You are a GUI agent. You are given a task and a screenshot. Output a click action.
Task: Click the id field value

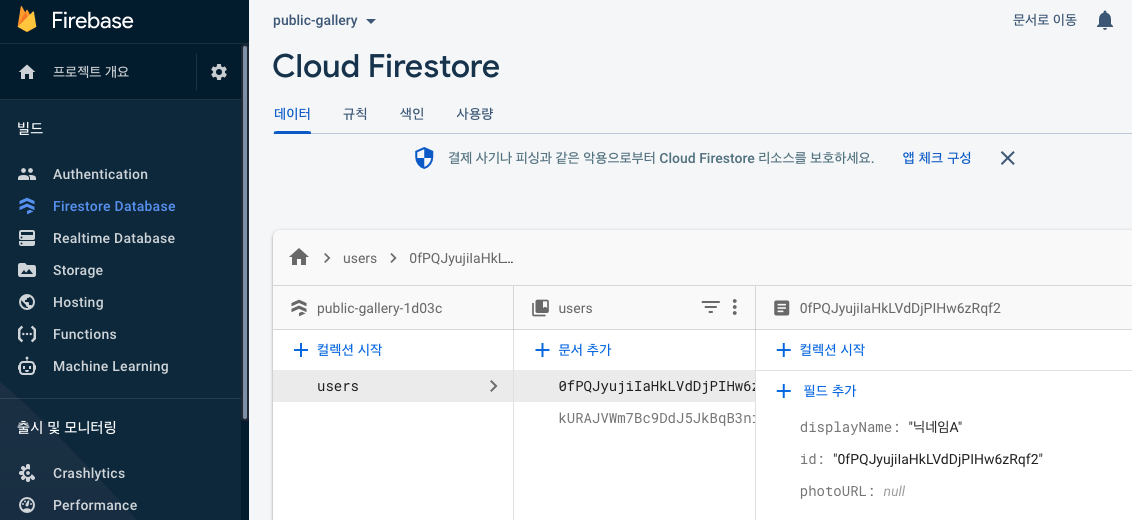938,459
